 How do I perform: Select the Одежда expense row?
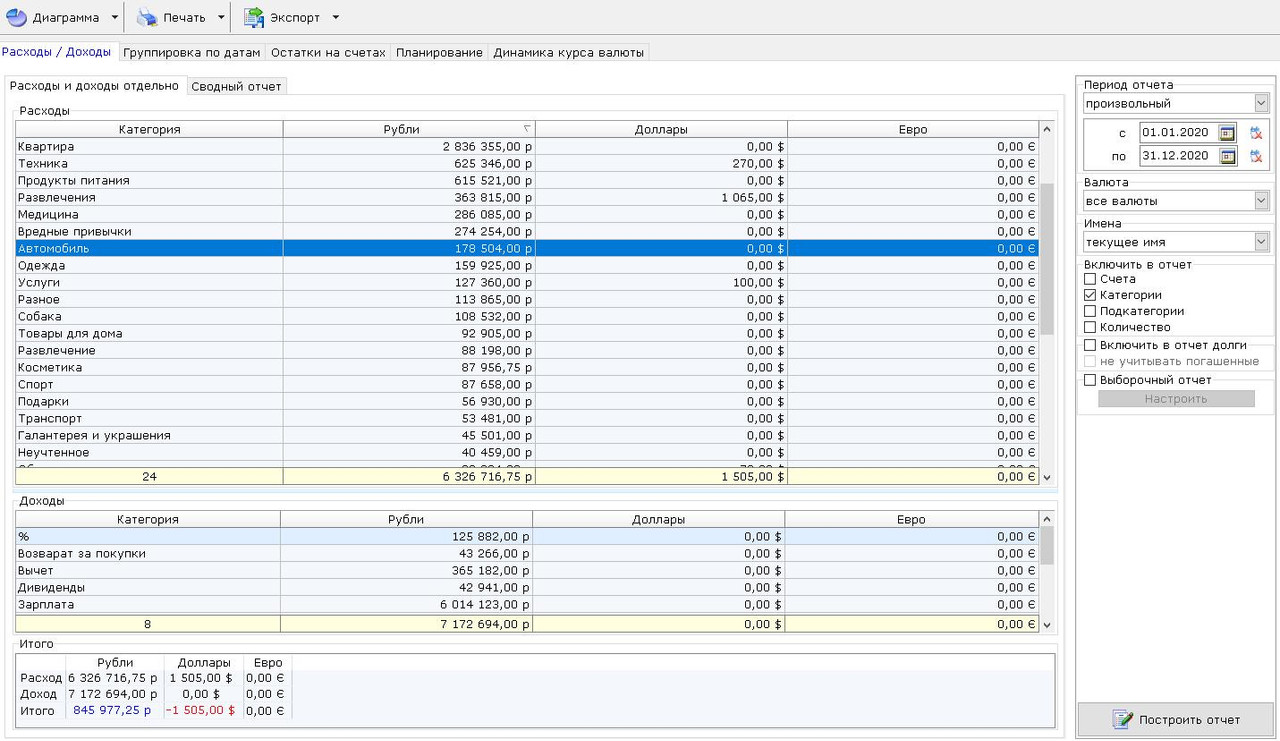[x=527, y=265]
